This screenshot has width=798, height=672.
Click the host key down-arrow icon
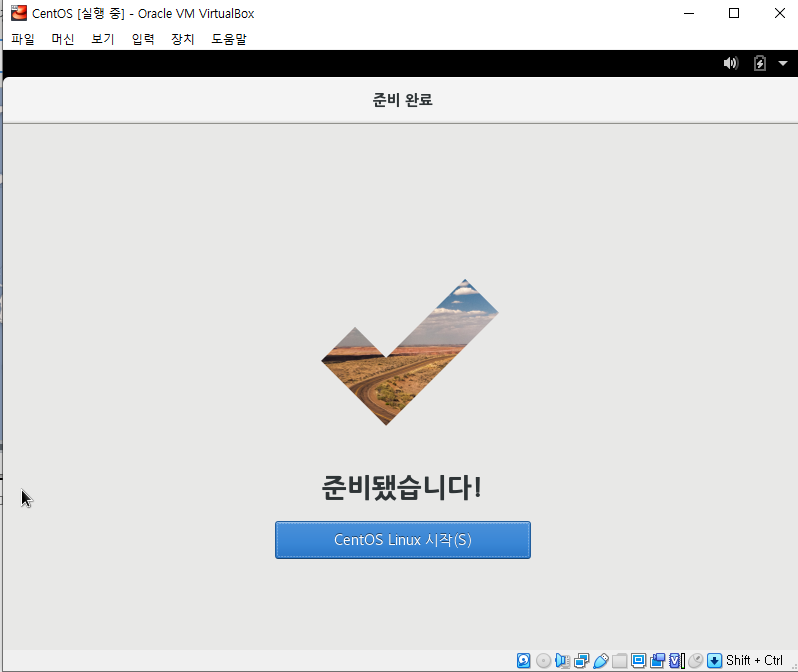tap(715, 660)
